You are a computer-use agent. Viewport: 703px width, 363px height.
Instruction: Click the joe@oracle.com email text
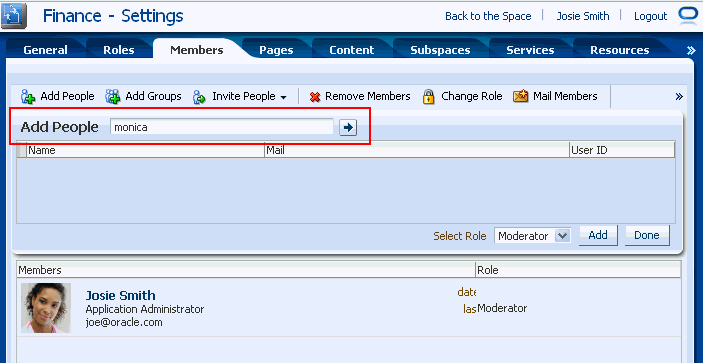pyautogui.click(x=124, y=323)
